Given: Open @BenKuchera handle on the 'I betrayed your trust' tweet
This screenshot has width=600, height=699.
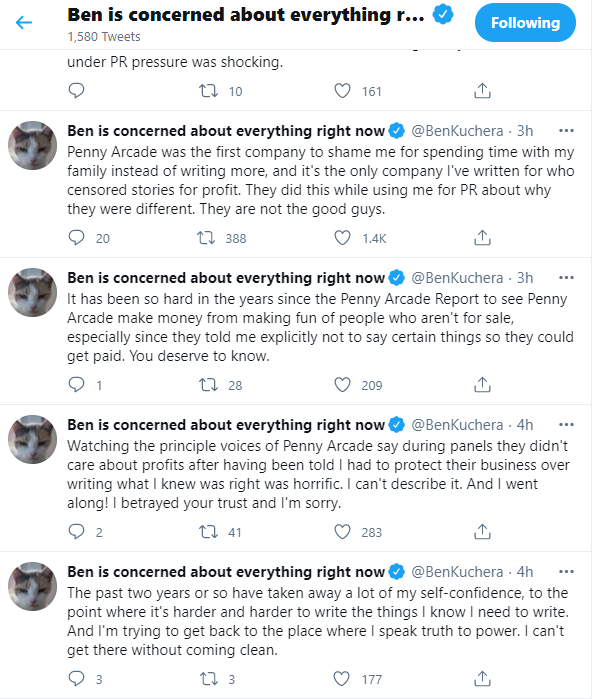Looking at the screenshot, I should pos(457,425).
